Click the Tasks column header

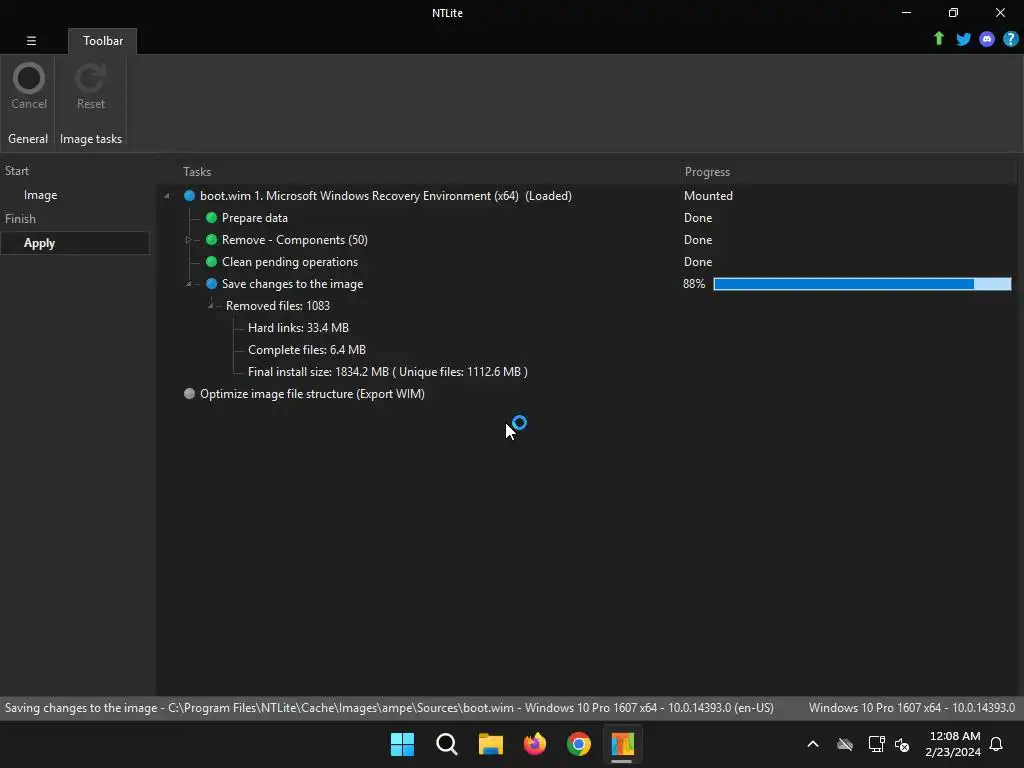[197, 172]
